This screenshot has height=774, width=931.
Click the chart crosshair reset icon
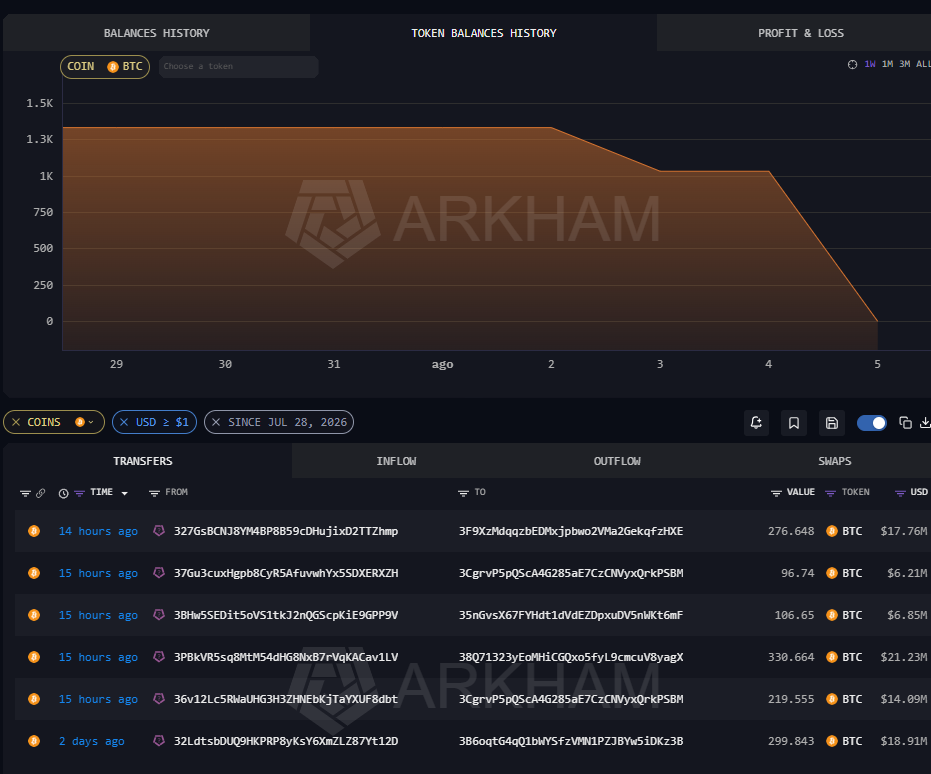pyautogui.click(x=852, y=64)
